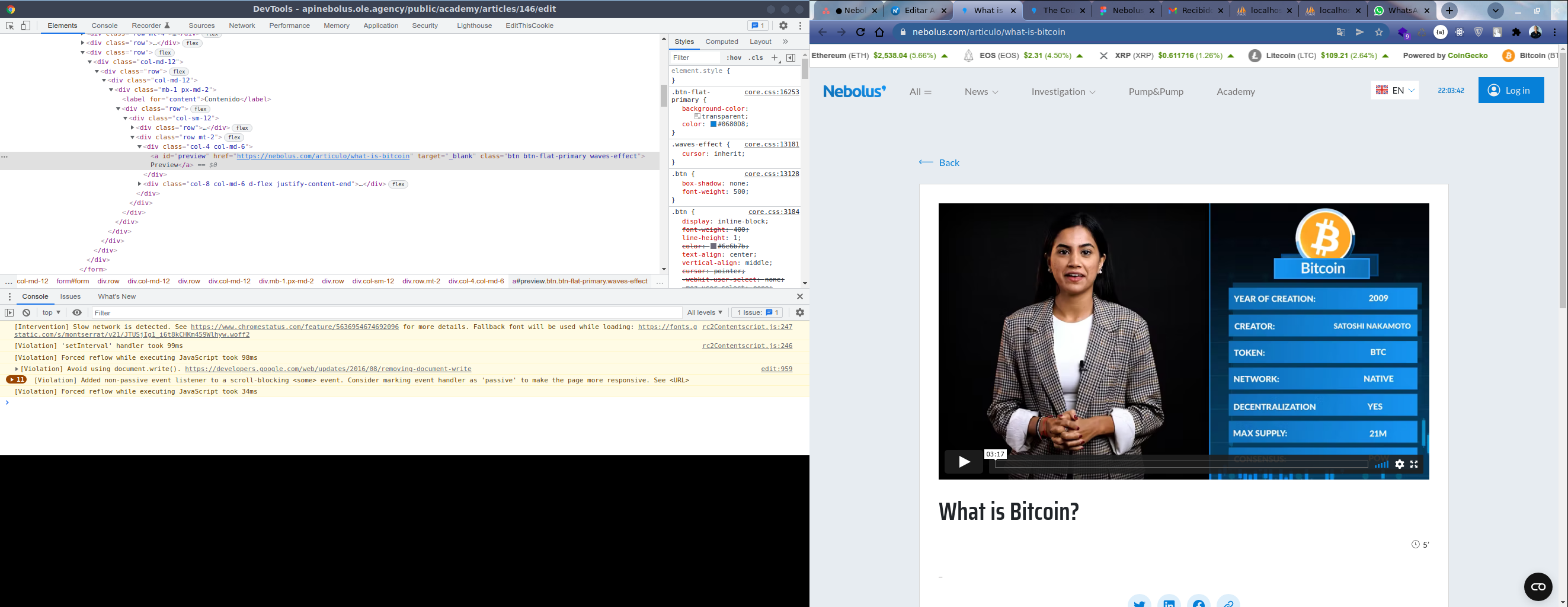Switch to the Computed styles tab
1568x607 pixels.
coord(721,41)
